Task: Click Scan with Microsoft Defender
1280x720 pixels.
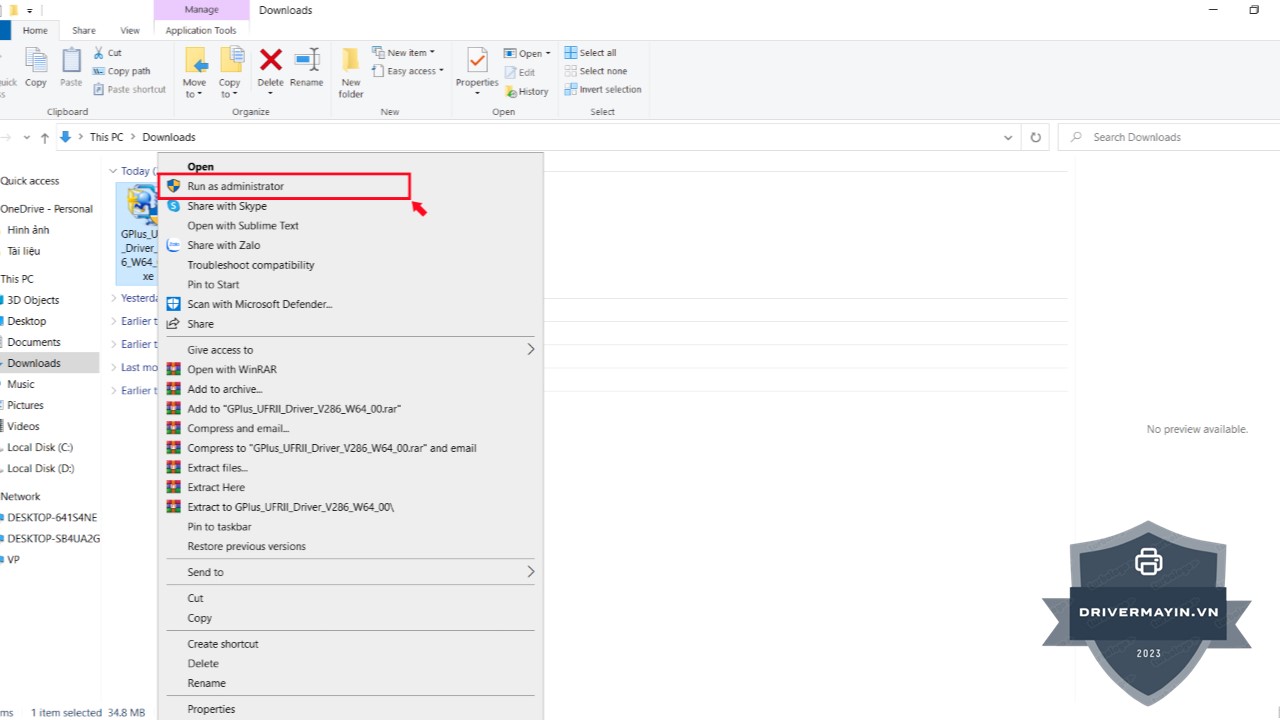Action: tap(259, 304)
